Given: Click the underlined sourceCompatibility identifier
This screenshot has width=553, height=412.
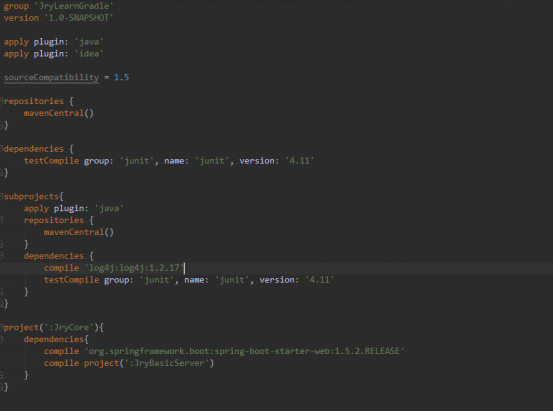Looking at the screenshot, I should 51,78.
